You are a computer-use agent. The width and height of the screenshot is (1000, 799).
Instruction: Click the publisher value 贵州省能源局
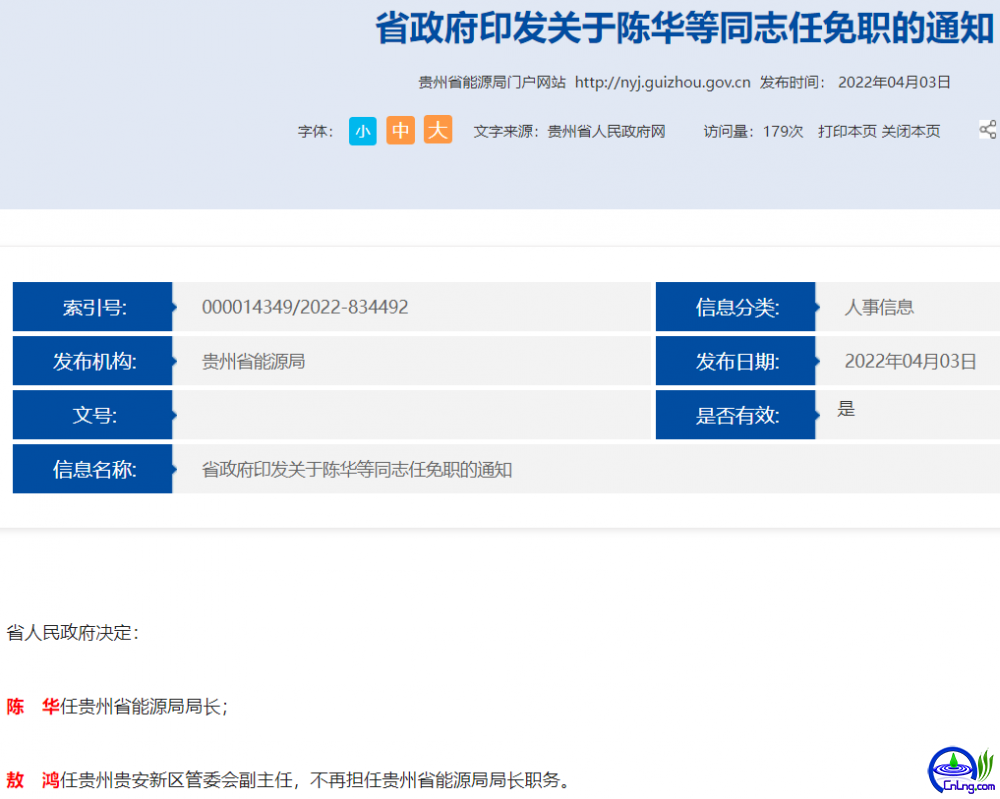[x=253, y=362]
